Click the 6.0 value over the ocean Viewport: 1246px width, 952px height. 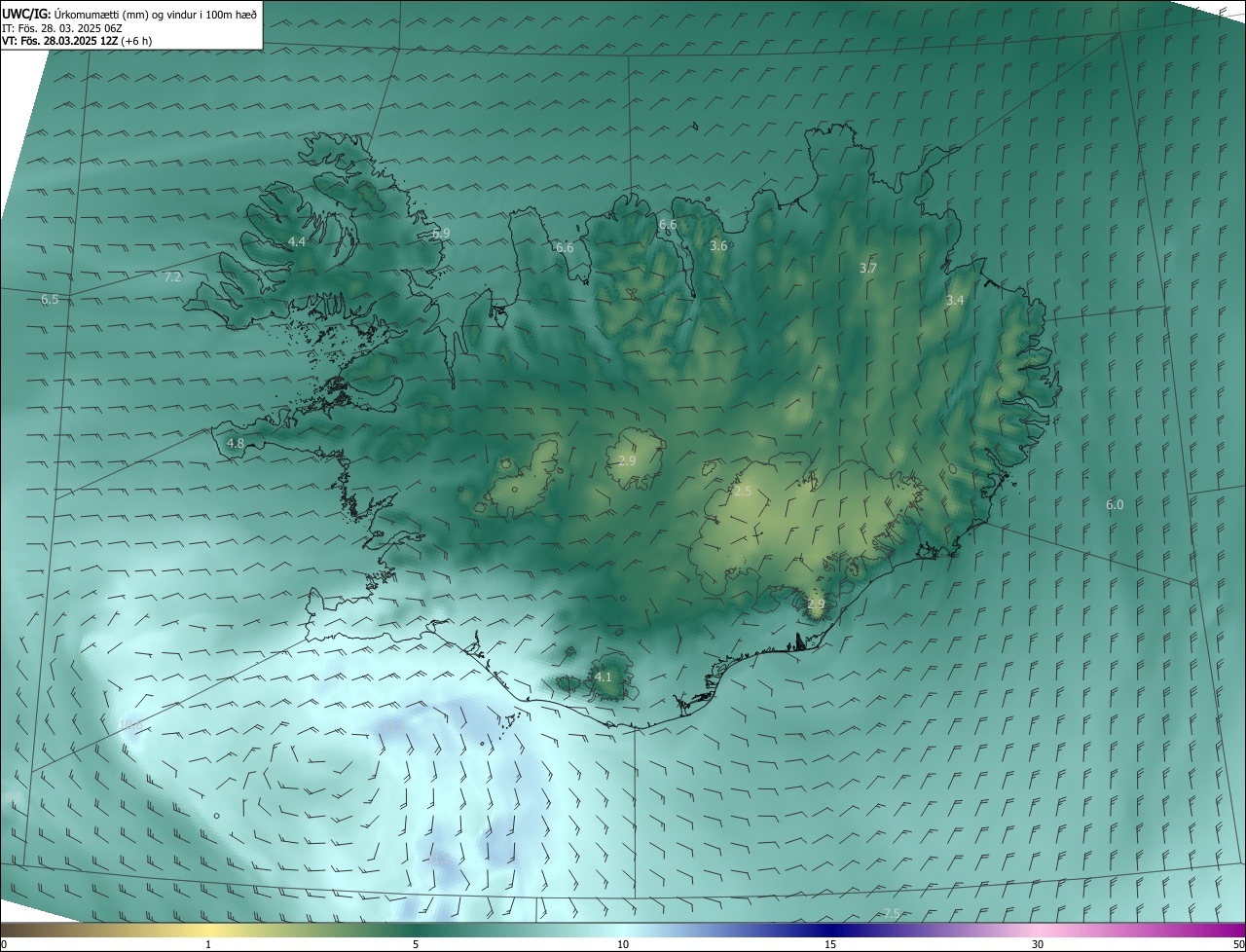[1115, 505]
